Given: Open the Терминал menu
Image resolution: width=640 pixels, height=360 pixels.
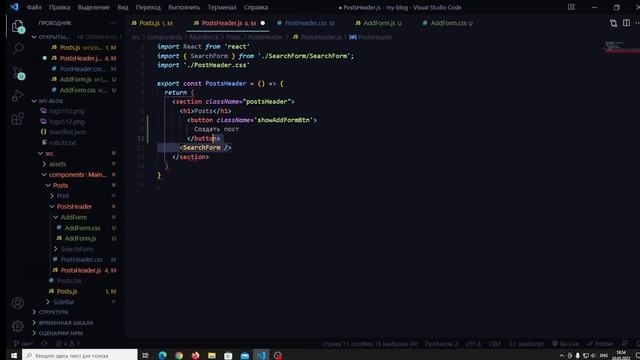Looking at the screenshot, I should pos(222,7).
